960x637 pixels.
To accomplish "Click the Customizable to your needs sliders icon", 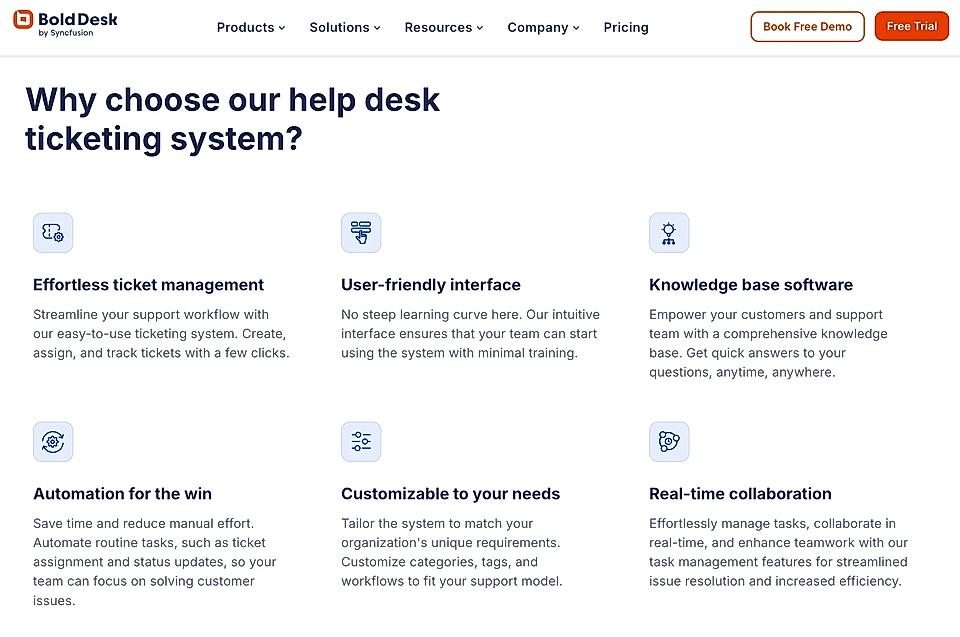I will [361, 441].
